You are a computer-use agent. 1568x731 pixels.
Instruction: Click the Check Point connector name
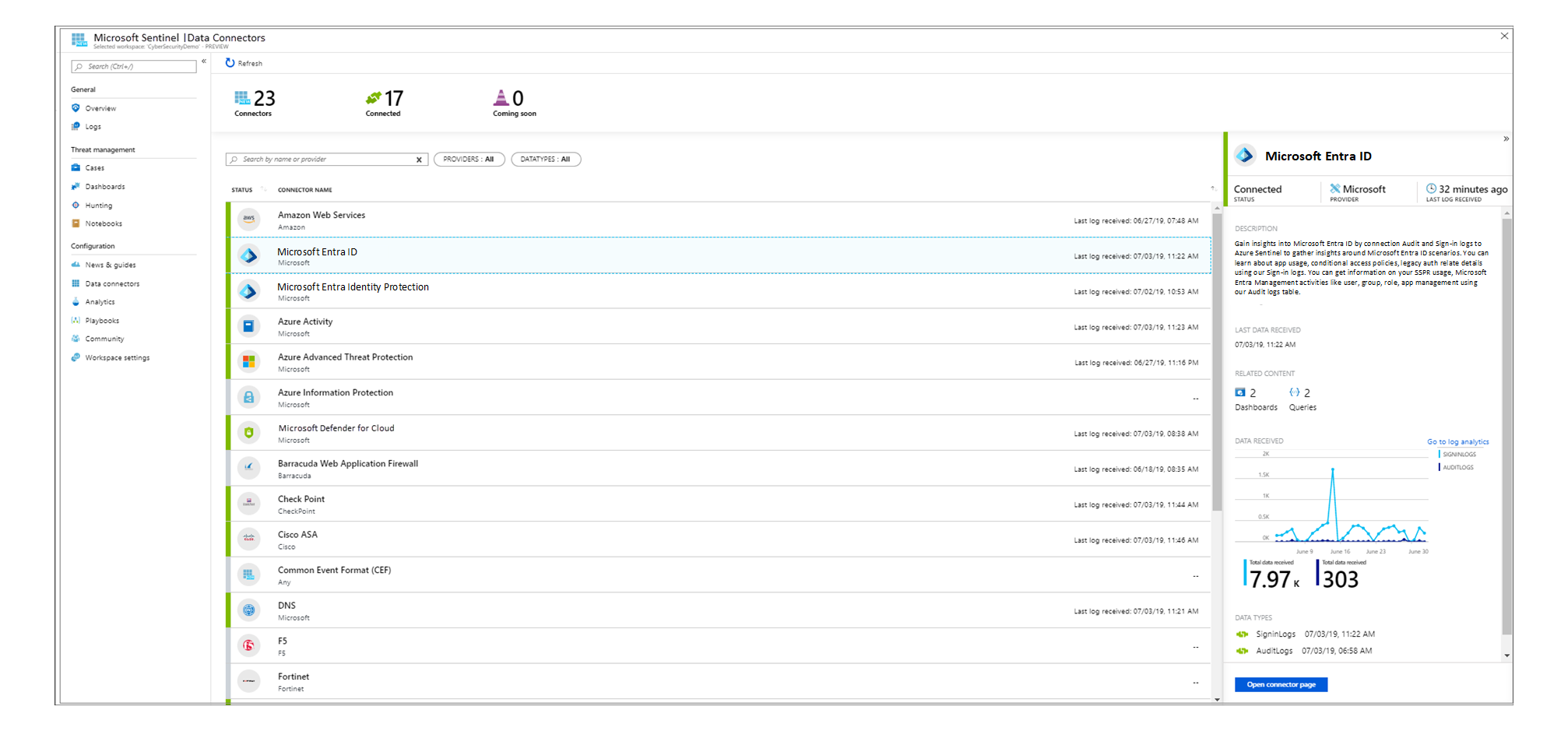tap(301, 500)
